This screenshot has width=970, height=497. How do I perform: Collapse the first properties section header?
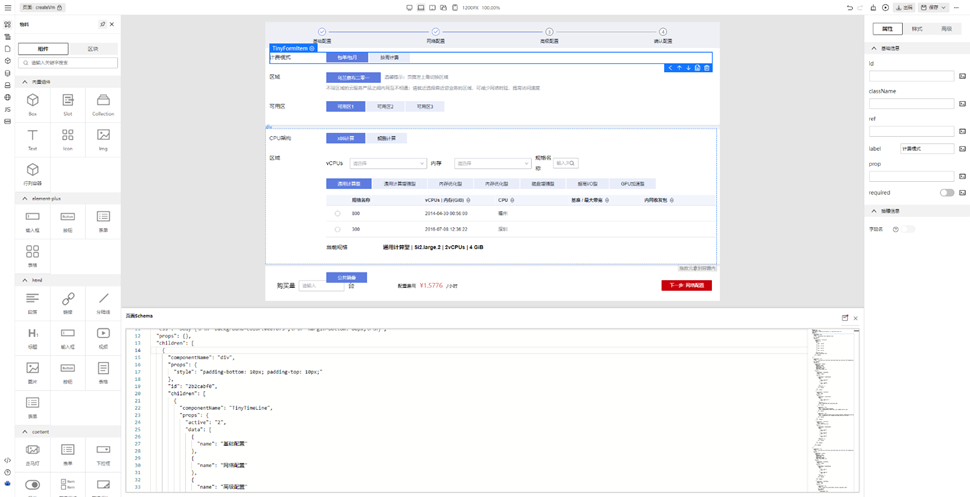[x=917, y=48]
